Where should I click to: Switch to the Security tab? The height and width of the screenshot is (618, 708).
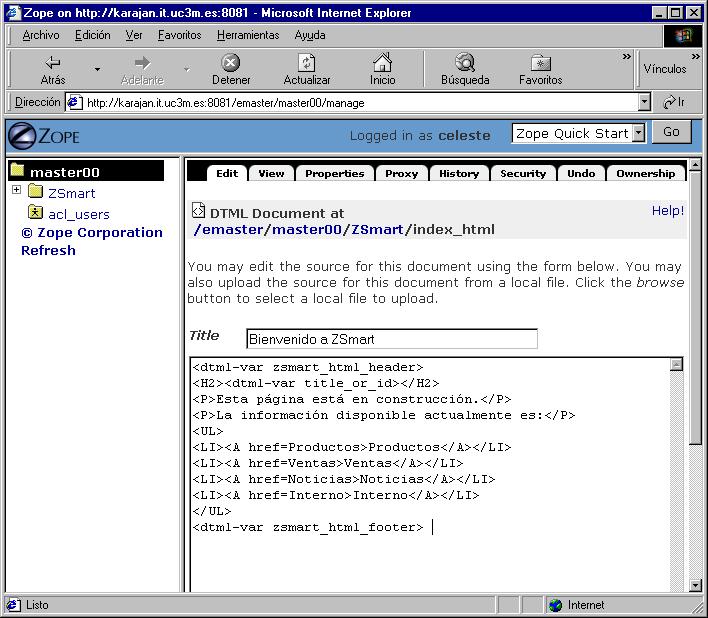coord(523,173)
